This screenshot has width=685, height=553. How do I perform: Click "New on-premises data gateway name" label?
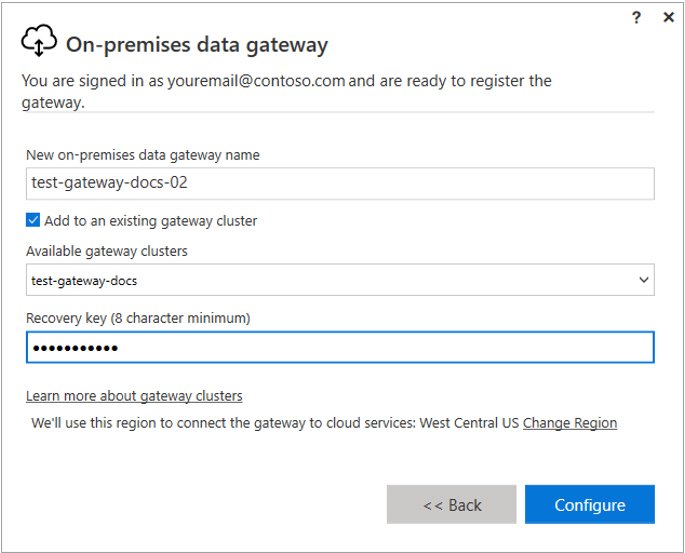[143, 155]
